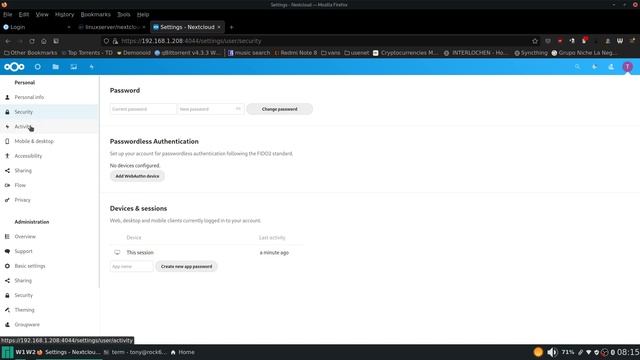Image resolution: width=640 pixels, height=360 pixels.
Task: Reload the page with the refresh icon
Action: coord(32,41)
